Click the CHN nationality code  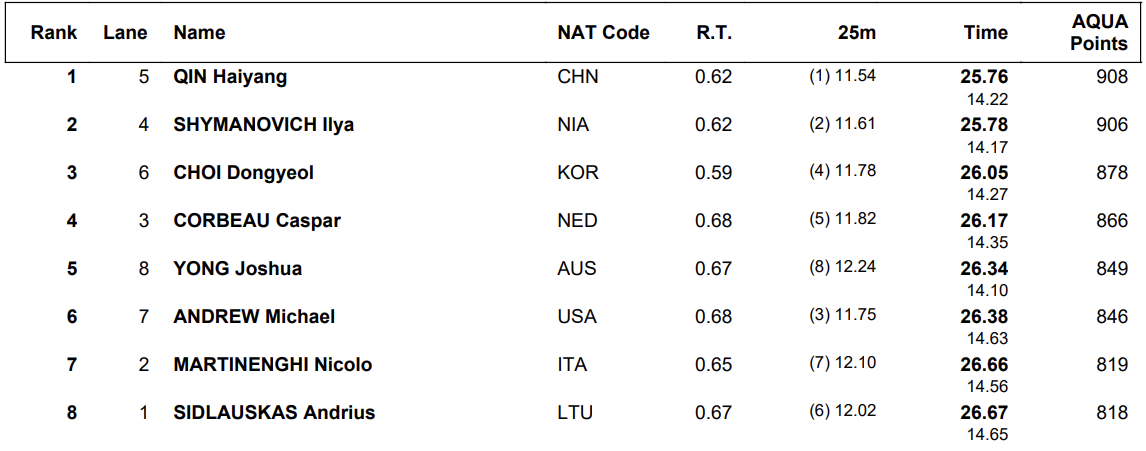point(578,77)
